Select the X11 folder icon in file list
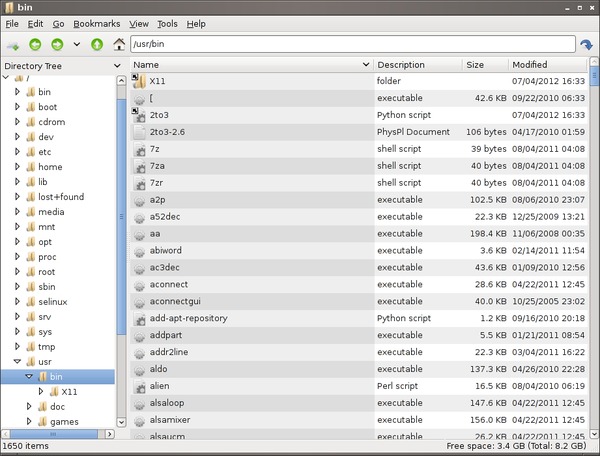Screen dimensions: 600x456 [140, 81]
